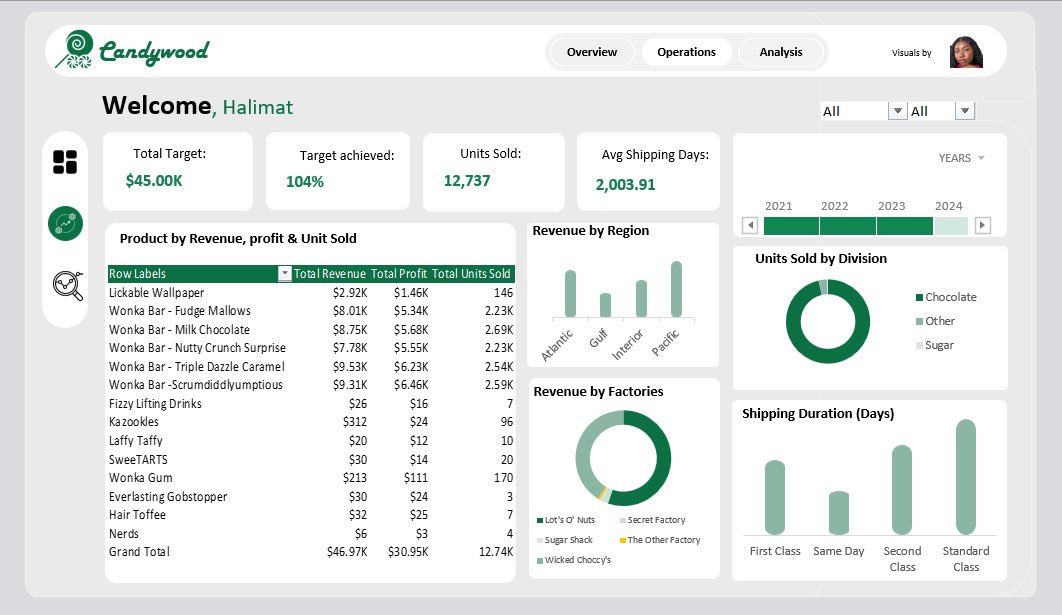1062x615 pixels.
Task: Click the Second Class shipping bar
Action: pyautogui.click(x=902, y=490)
